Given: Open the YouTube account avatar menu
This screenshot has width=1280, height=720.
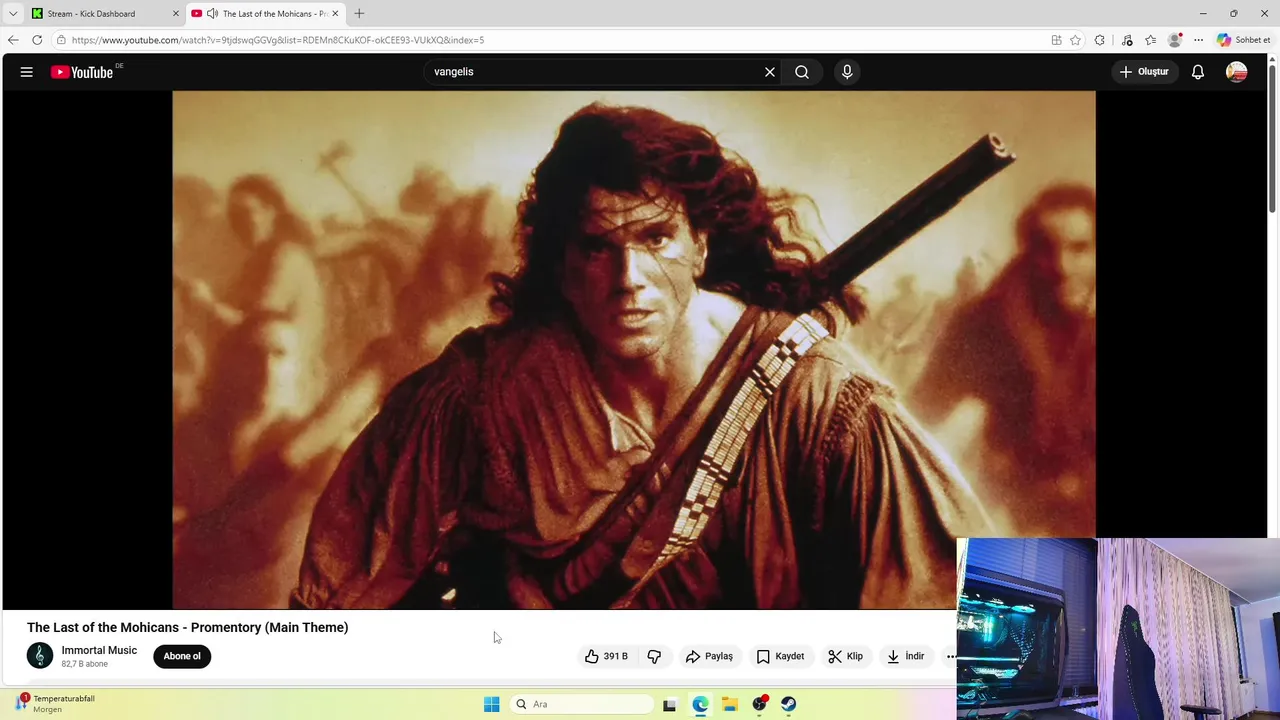Looking at the screenshot, I should [x=1237, y=72].
